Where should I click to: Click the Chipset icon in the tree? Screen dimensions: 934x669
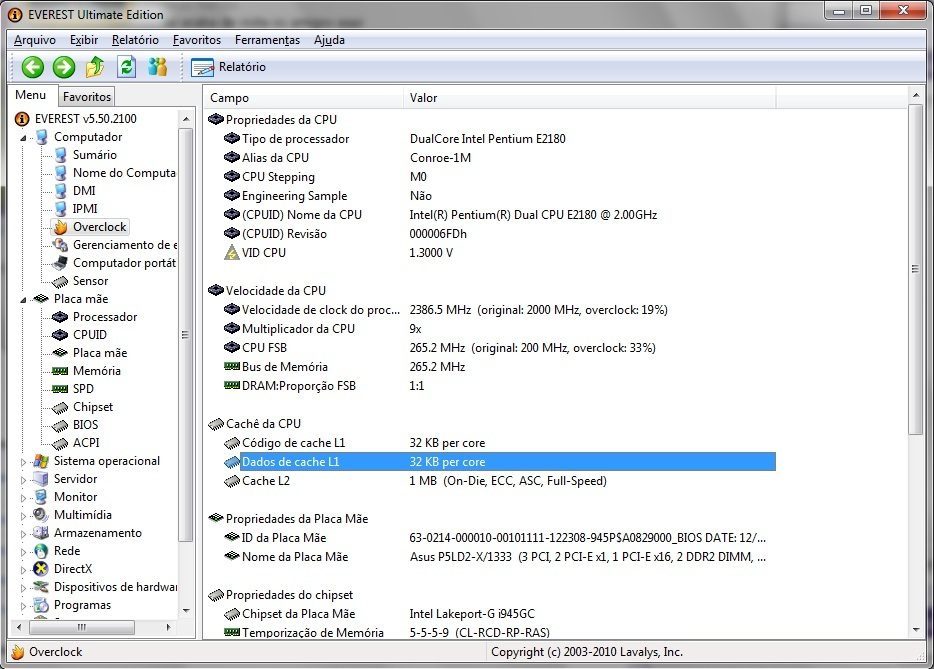pos(60,407)
